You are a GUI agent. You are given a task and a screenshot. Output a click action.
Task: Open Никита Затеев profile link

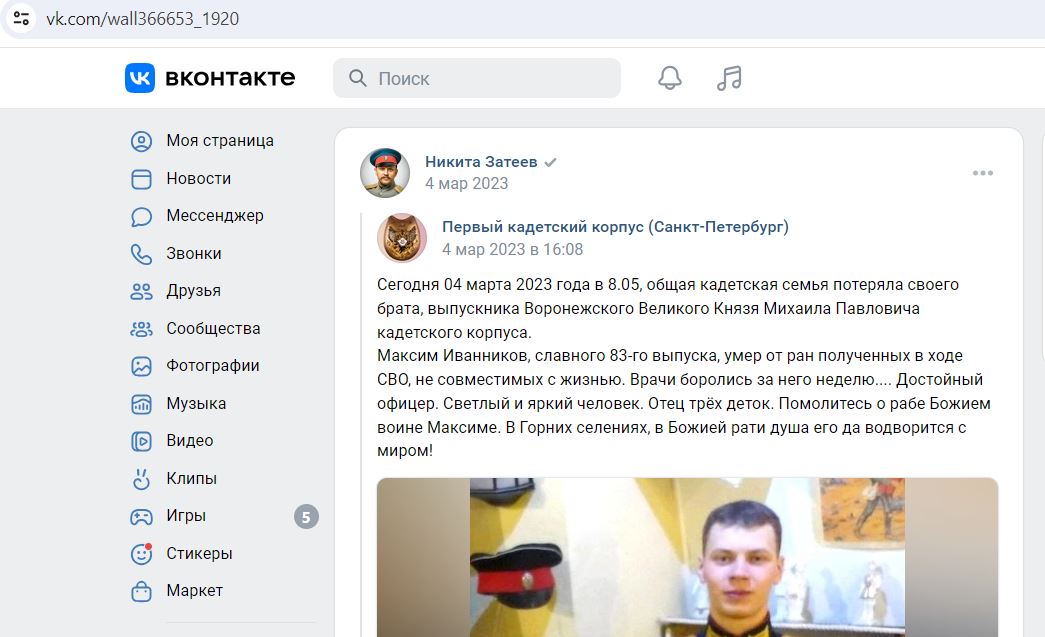481,162
